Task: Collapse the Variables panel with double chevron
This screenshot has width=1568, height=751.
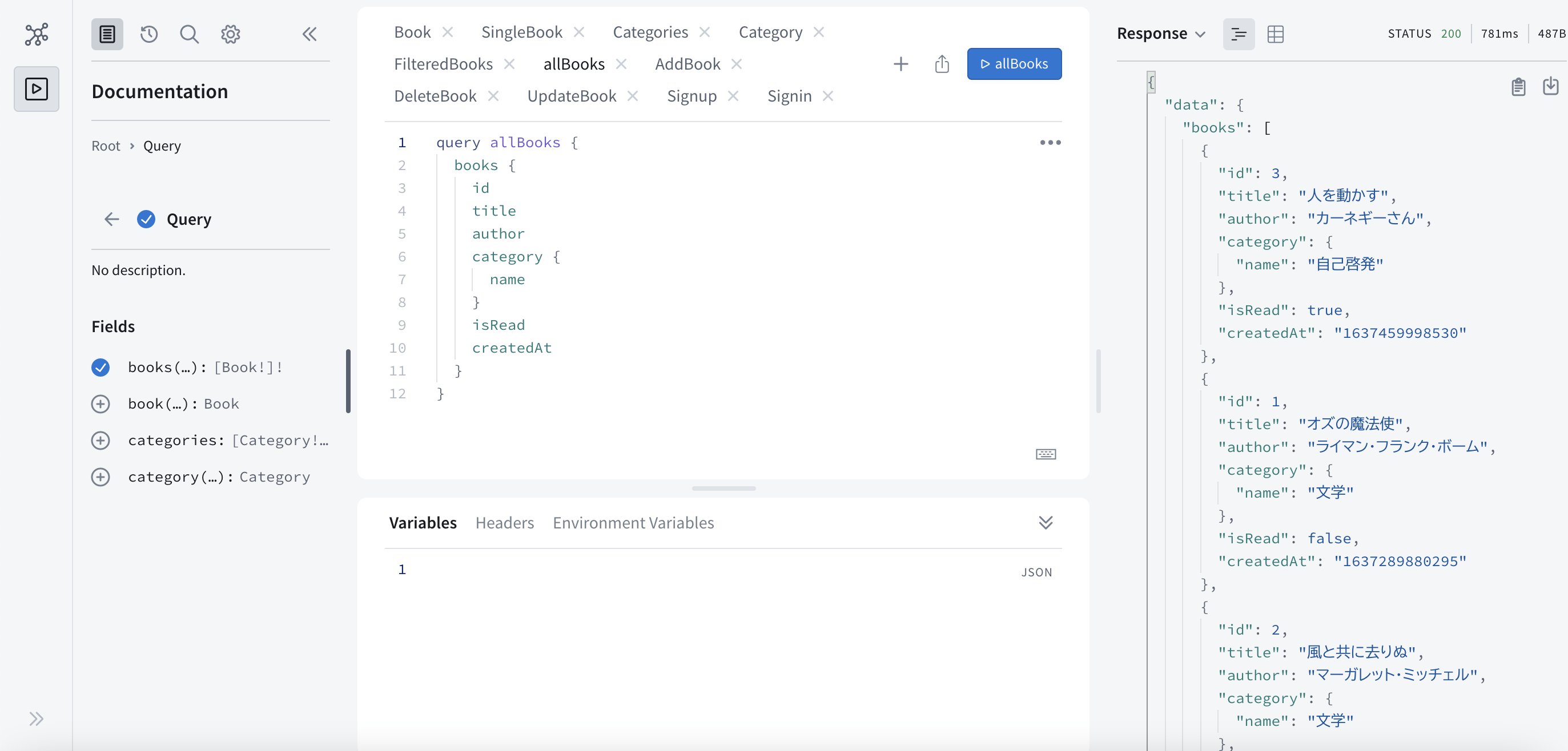Action: 1046,522
